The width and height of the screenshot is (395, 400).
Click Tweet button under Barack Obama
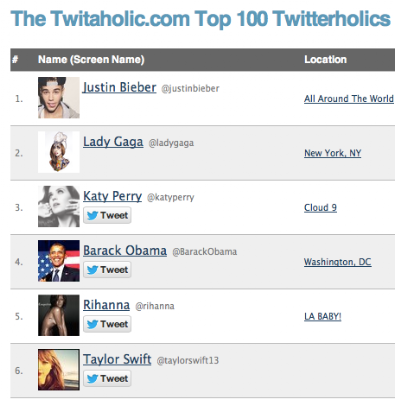(x=107, y=270)
